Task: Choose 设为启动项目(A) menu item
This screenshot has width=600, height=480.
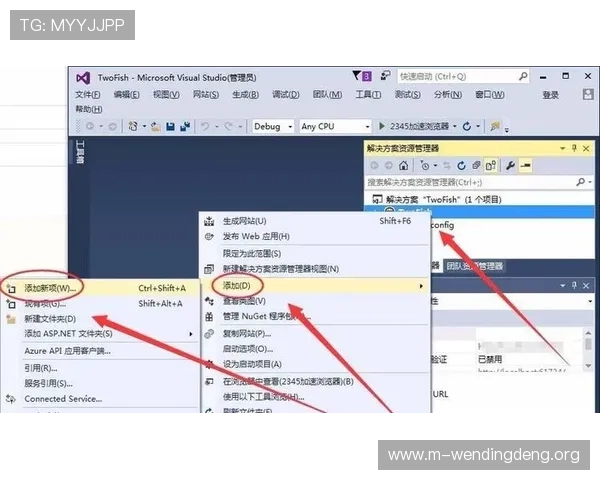Action: click(315, 364)
